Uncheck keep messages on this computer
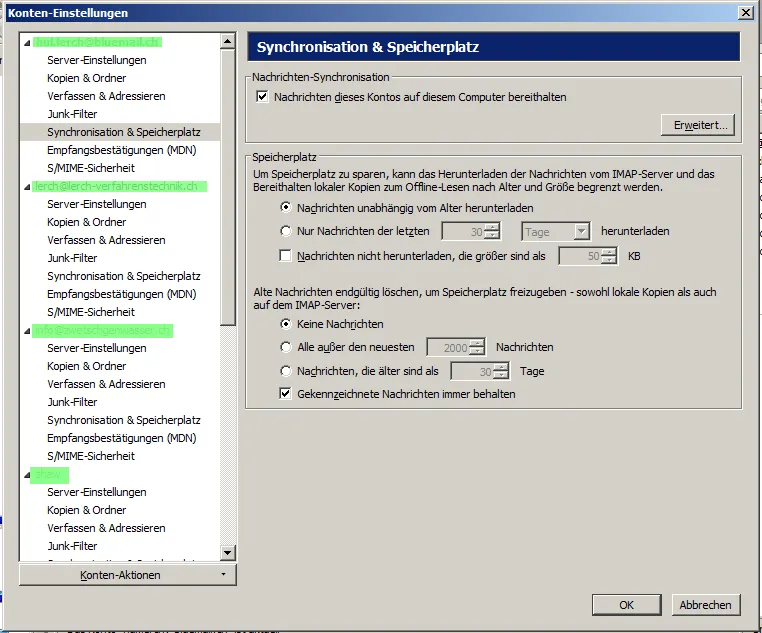762x633 pixels. point(262,97)
